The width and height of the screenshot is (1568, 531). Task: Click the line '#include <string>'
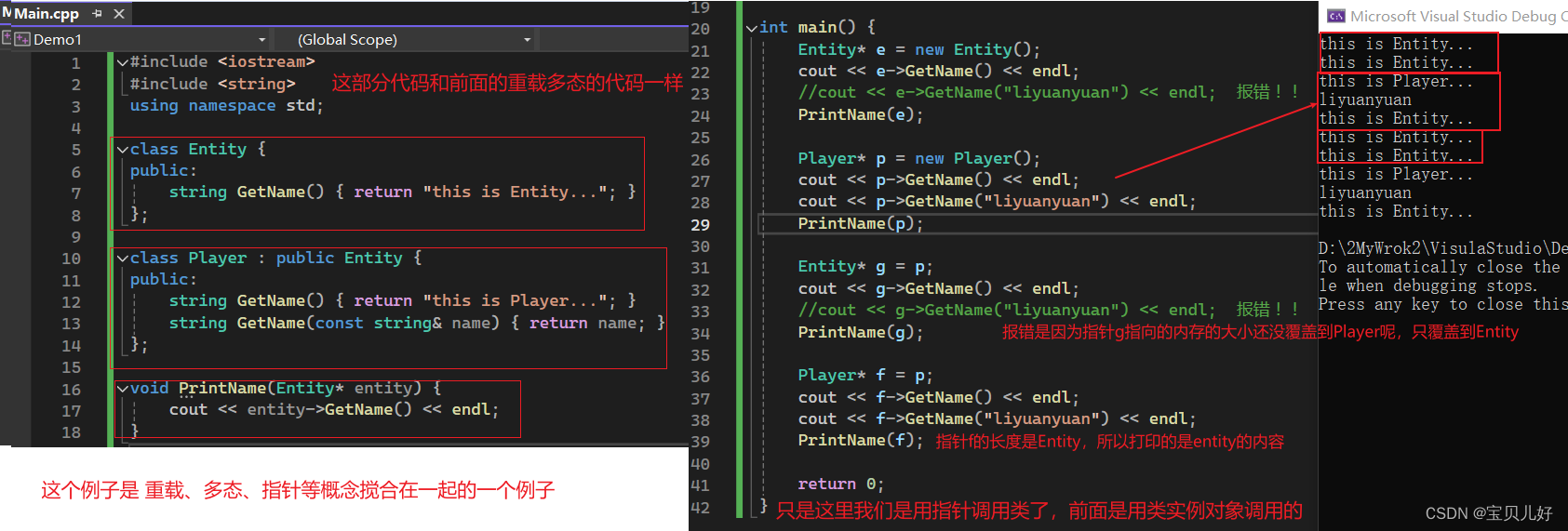(x=213, y=84)
